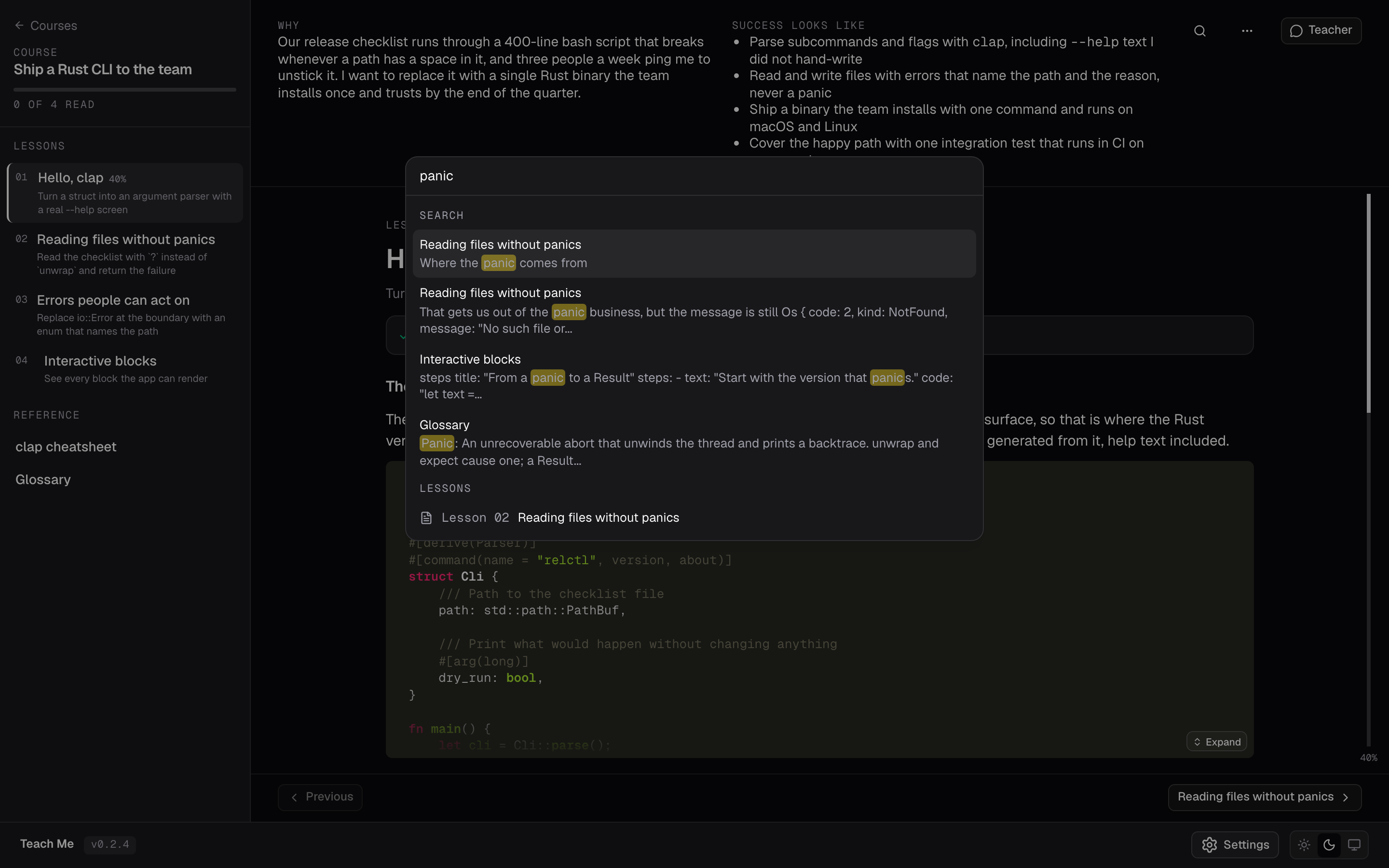Go to the Previous lesson

(x=320, y=798)
